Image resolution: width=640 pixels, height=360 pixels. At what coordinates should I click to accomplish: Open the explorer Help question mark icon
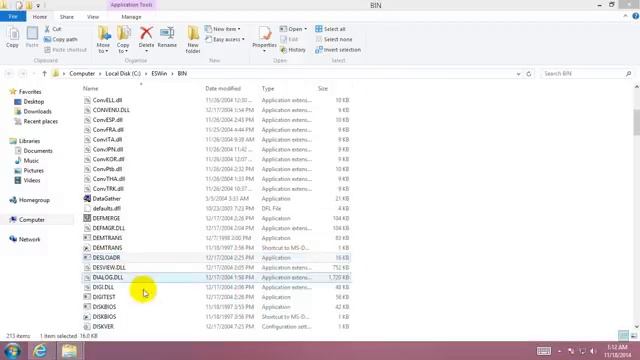(x=635, y=16)
